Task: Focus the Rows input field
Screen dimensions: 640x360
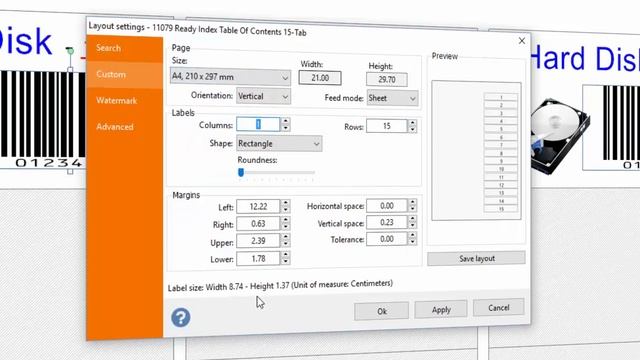Action: [387, 126]
